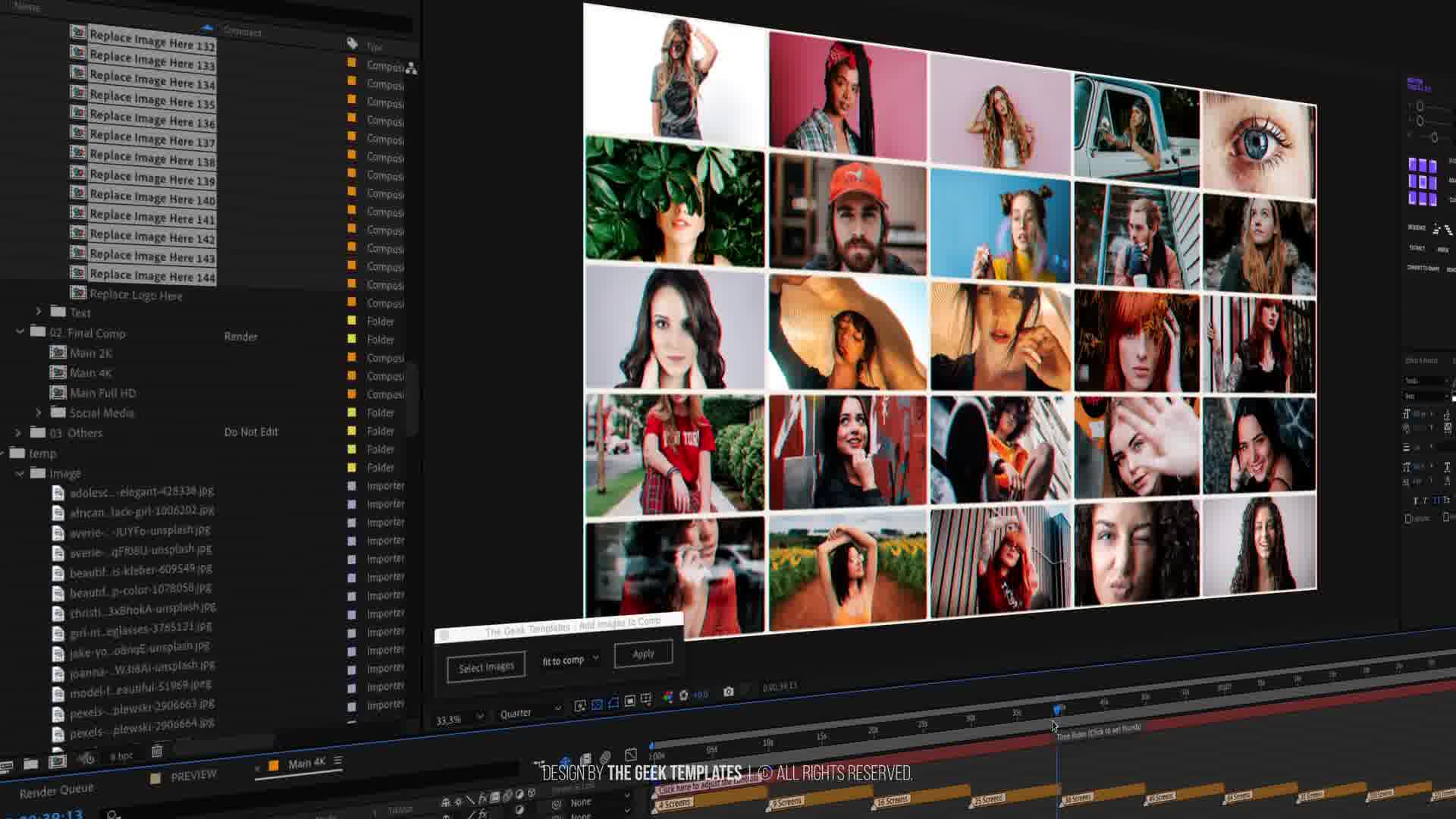Select file joanna-...W3I8AI-unsplash.jpg

click(x=142, y=669)
